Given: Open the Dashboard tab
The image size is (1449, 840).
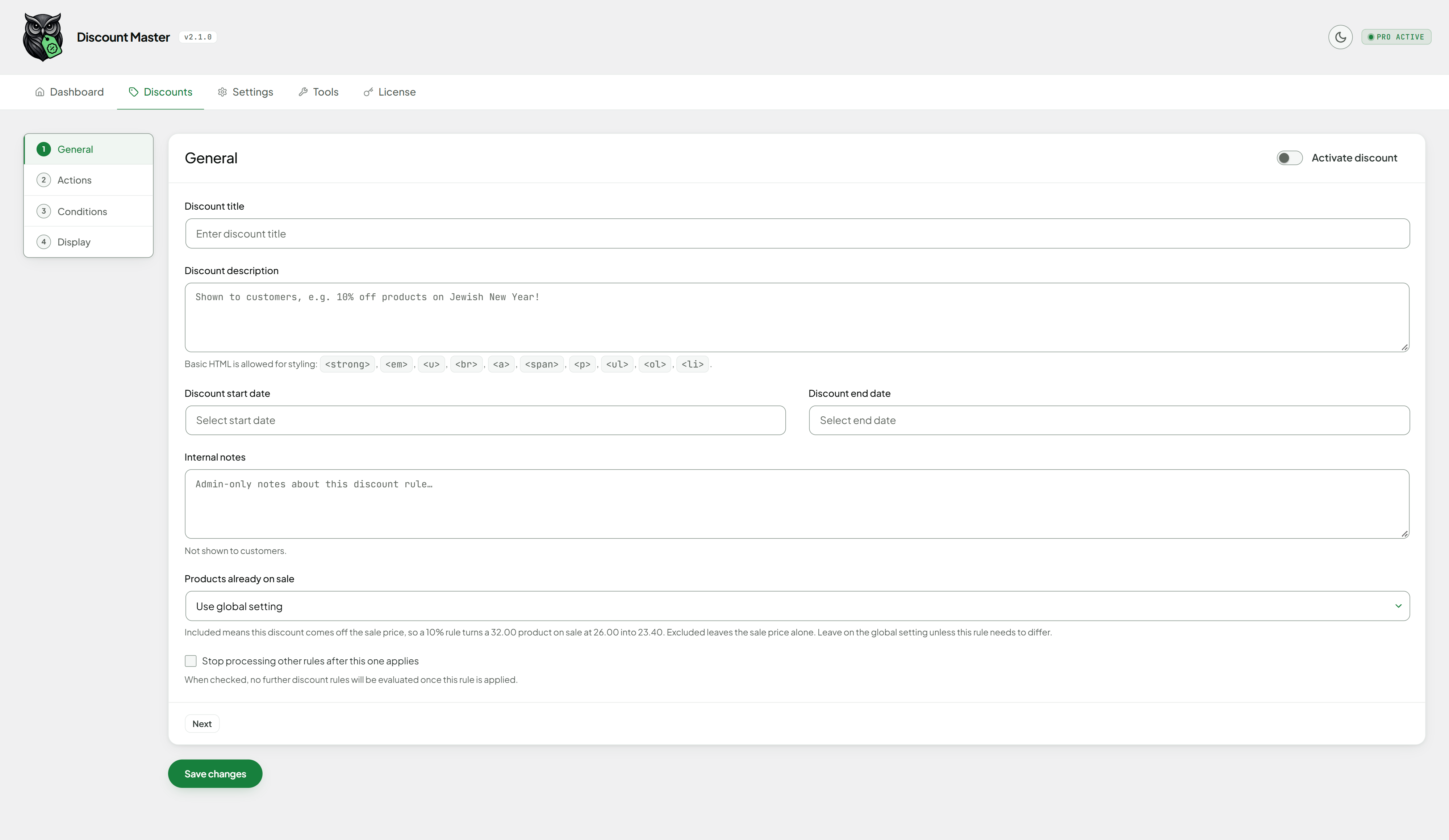Looking at the screenshot, I should coord(69,92).
